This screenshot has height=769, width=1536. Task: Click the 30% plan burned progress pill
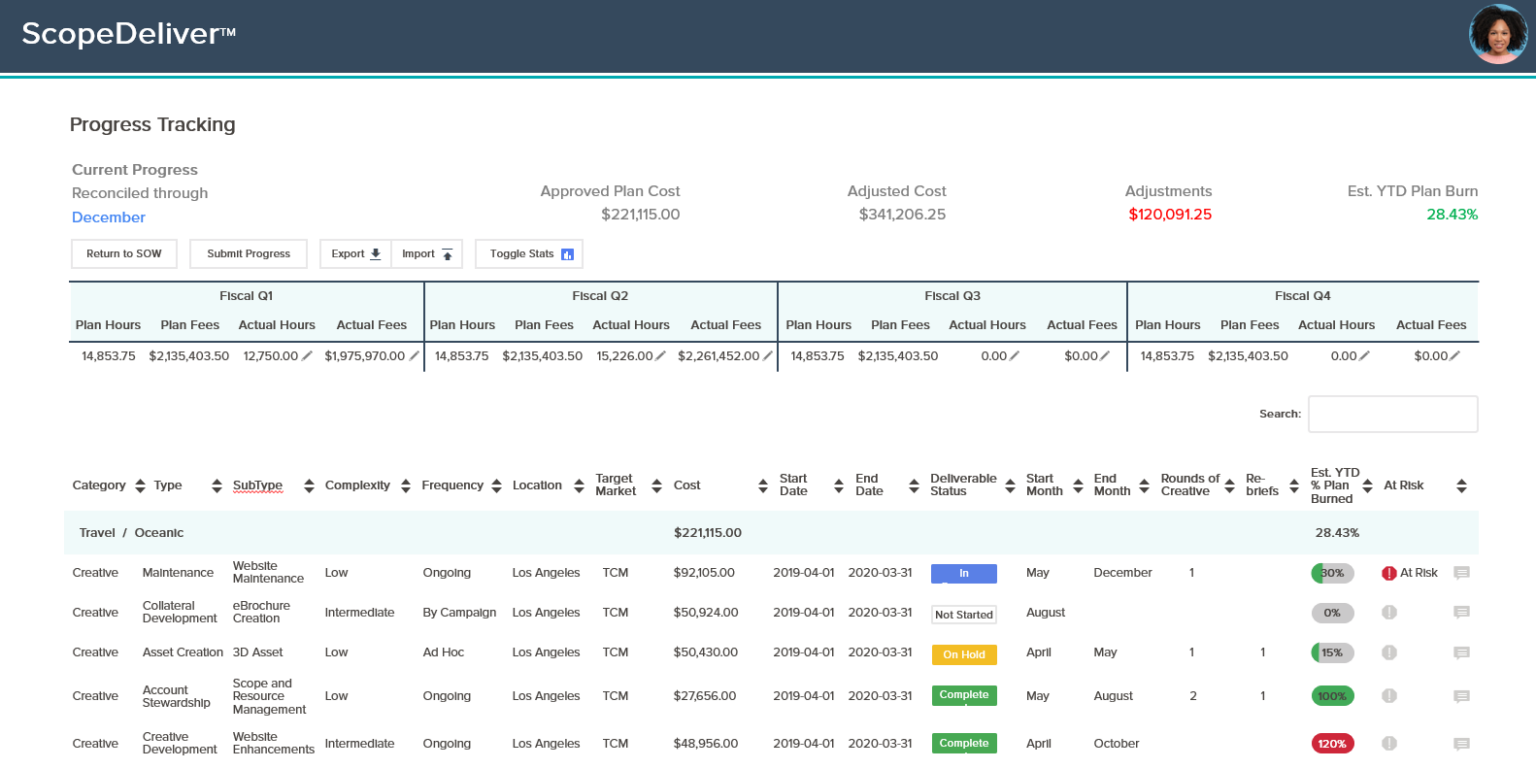(x=1333, y=572)
